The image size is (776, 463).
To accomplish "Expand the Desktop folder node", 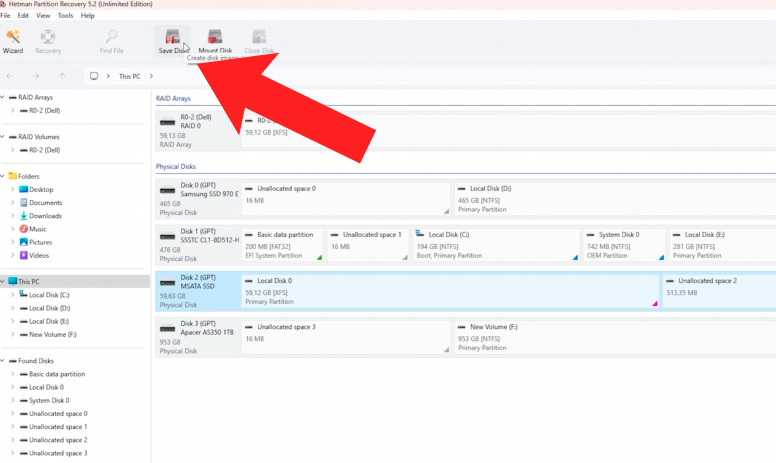I will coord(12,189).
